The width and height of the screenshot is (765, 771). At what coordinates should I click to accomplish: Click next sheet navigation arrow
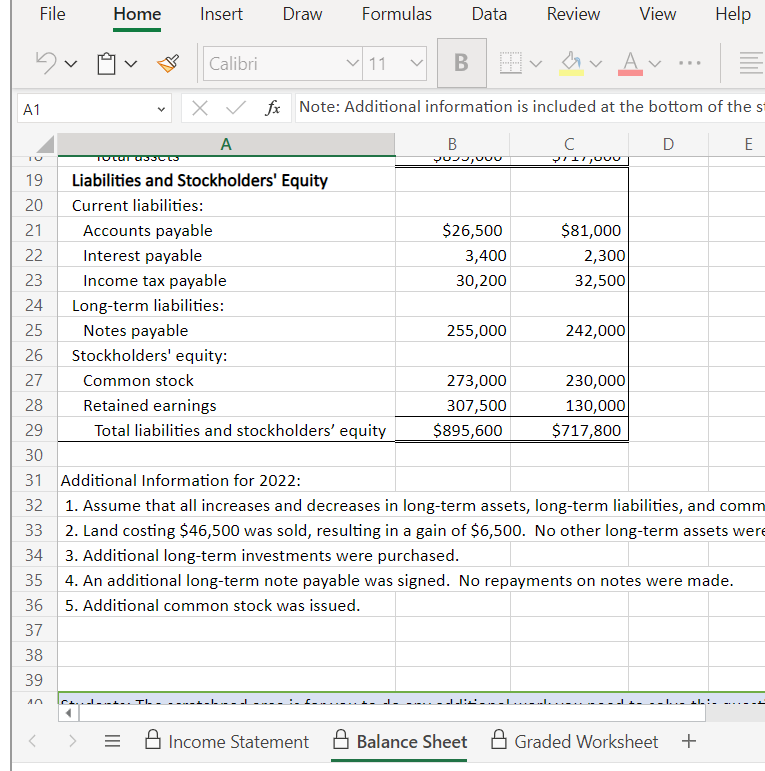tap(72, 741)
